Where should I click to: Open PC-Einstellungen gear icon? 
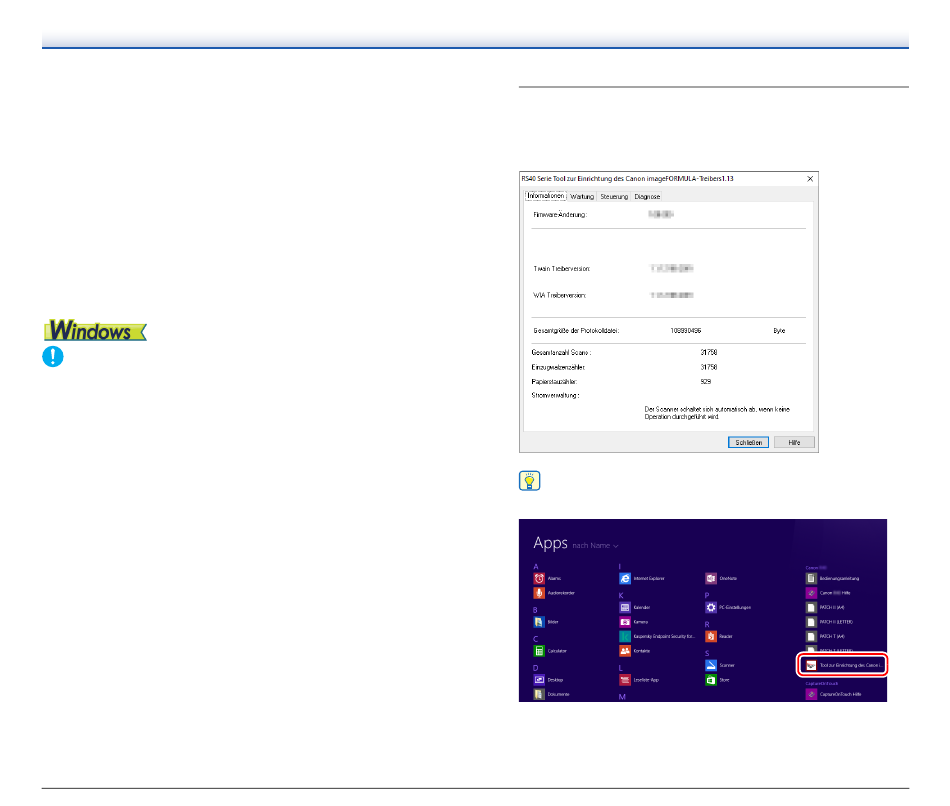coord(711,607)
